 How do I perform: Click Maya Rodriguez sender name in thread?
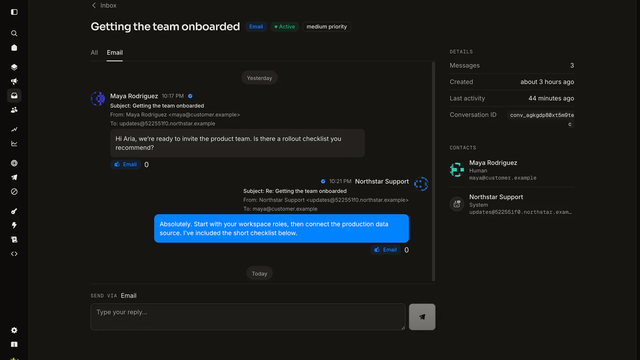point(134,96)
